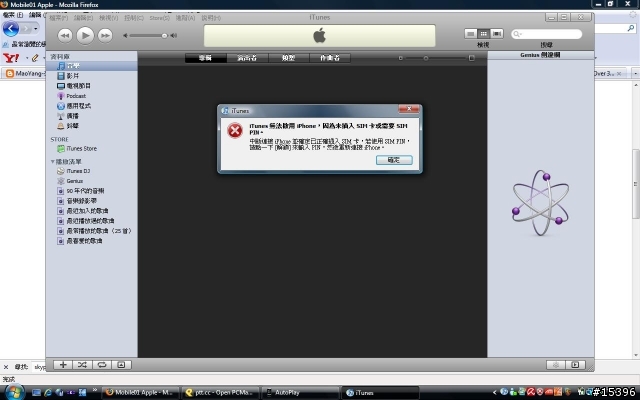Collapse the playlists (播放清單) section triangle
This screenshot has height=400, width=640.
(52, 162)
